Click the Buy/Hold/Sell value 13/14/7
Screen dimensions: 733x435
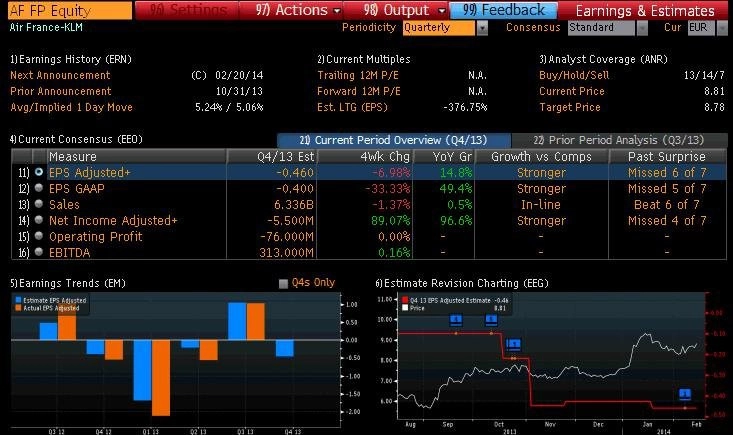pos(704,75)
